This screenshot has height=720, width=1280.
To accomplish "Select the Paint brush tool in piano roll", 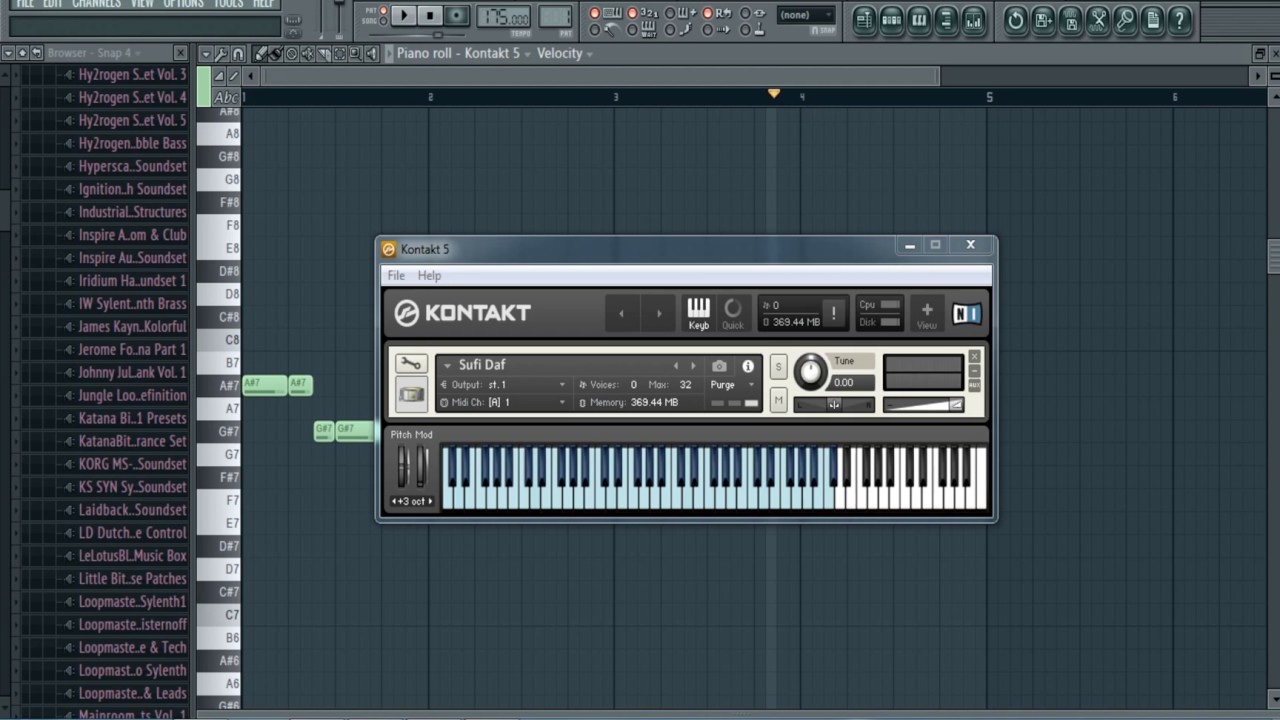I will [276, 54].
